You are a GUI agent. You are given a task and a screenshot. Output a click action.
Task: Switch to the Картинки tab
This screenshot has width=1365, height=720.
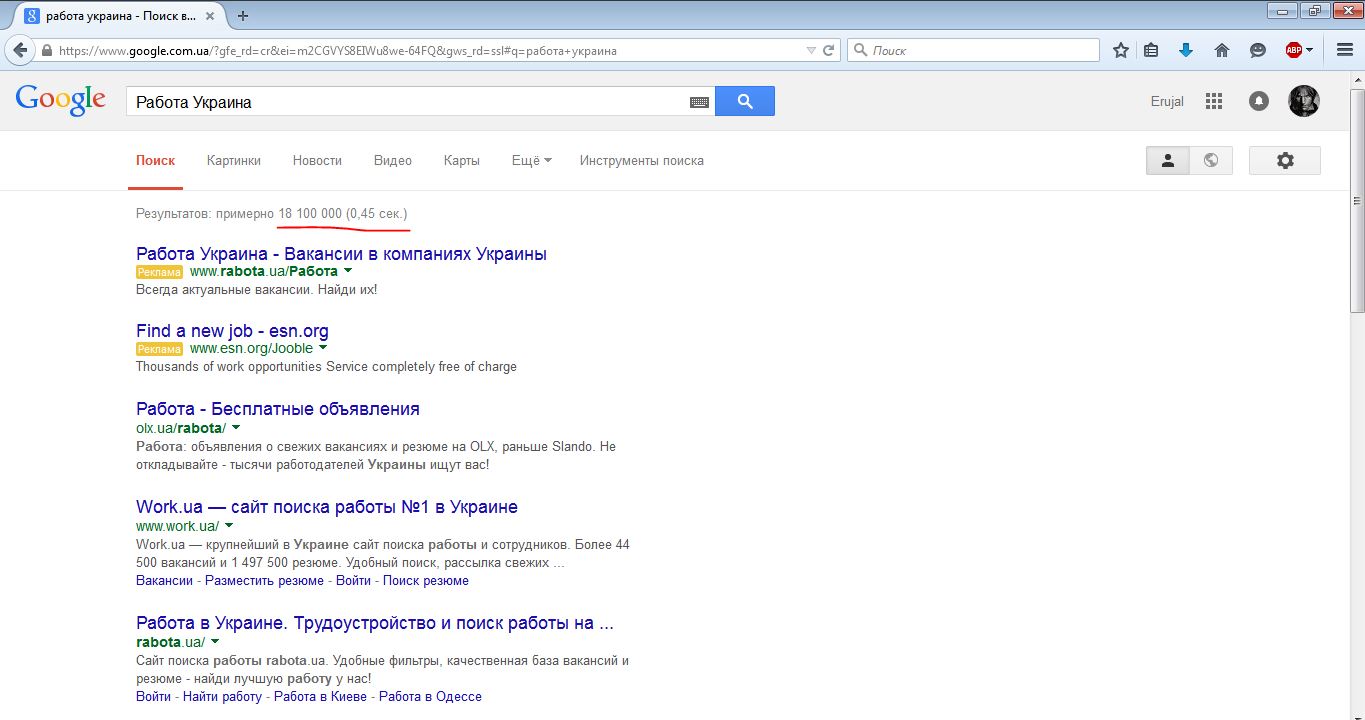(x=234, y=160)
